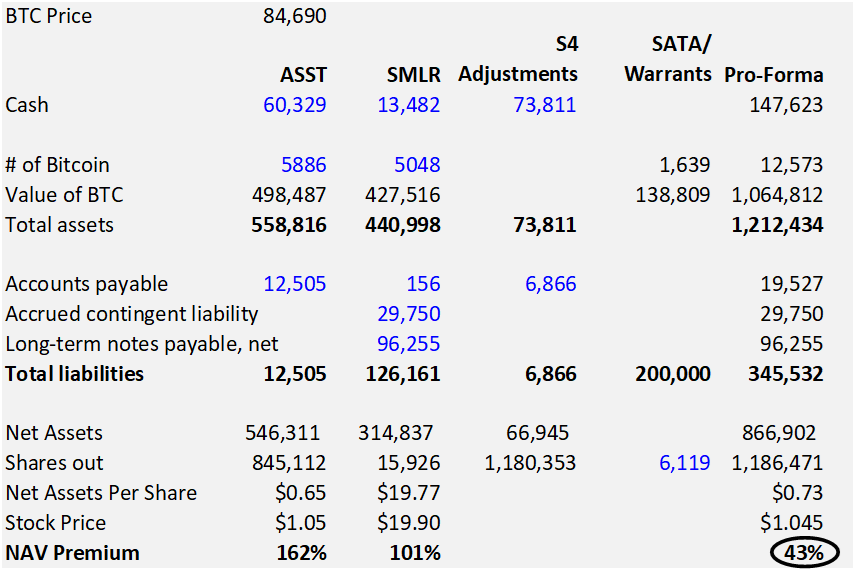Select Pro-Forma bitcoin count 12,573
Viewport: 855px width, 570px height.
[791, 165]
